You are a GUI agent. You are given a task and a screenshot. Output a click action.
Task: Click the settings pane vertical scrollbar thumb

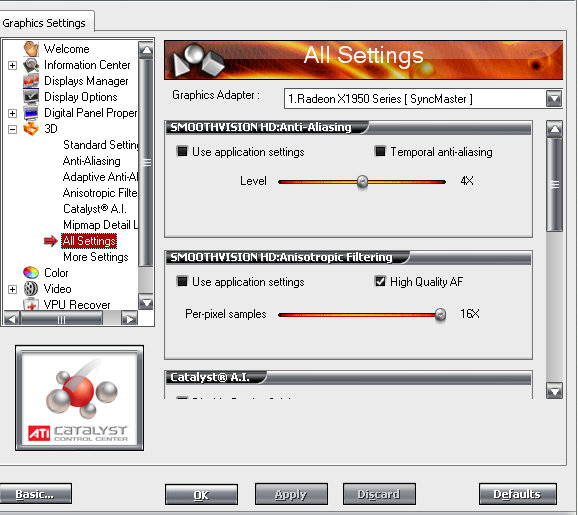[554, 184]
